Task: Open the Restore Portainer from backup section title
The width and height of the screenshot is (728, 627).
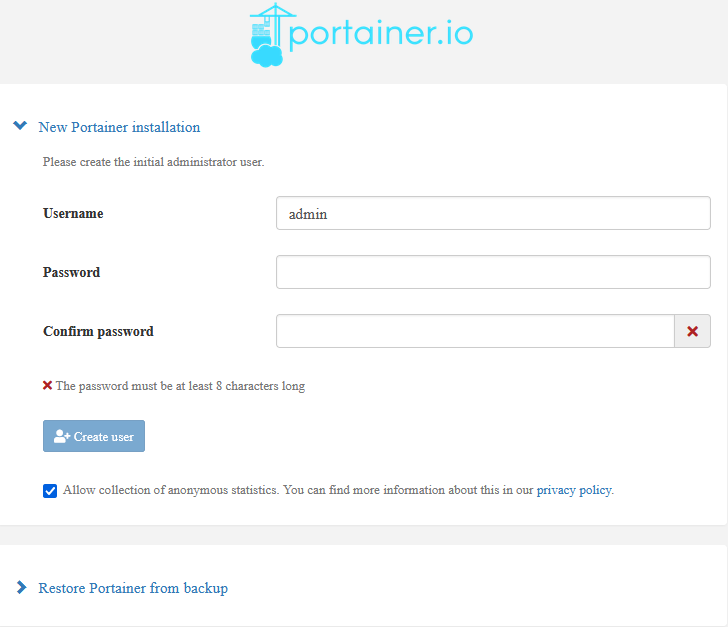Action: point(133,588)
